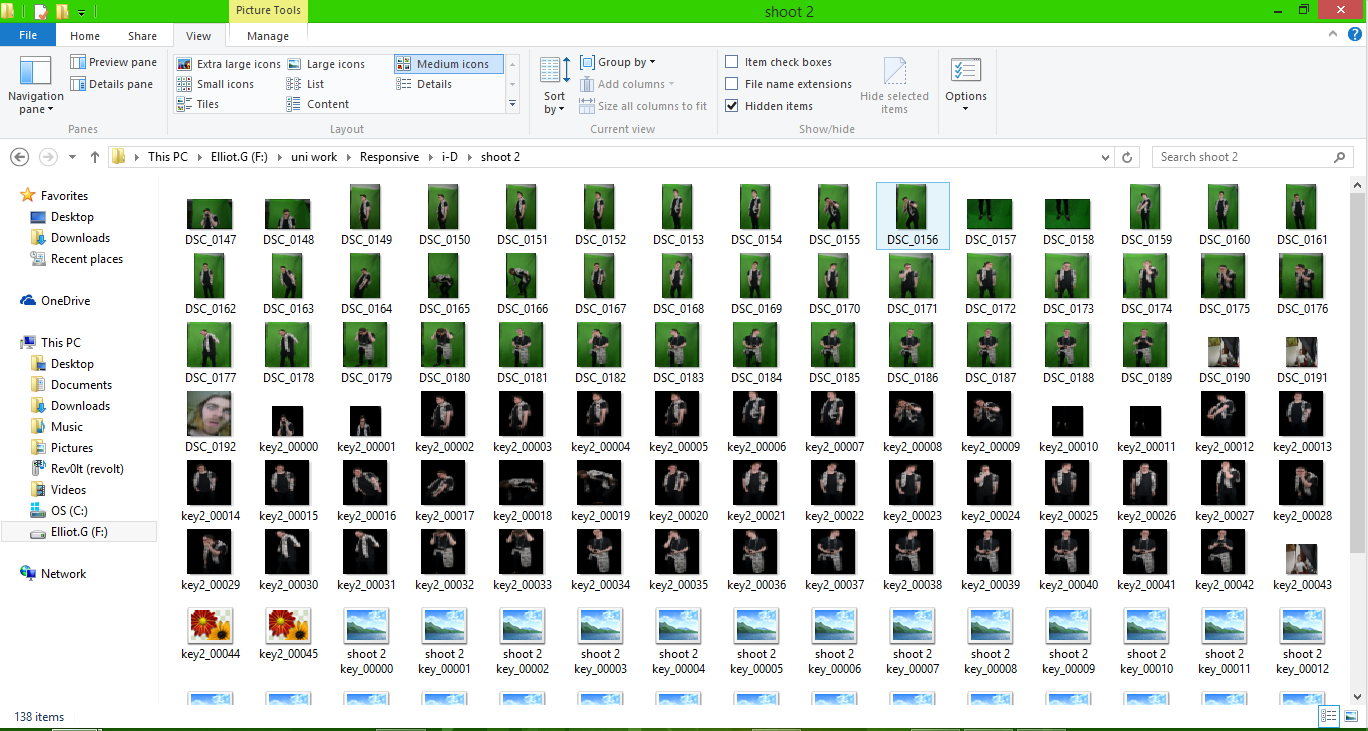Switch to the Share ribbon tab
This screenshot has width=1368, height=731.
click(x=142, y=36)
